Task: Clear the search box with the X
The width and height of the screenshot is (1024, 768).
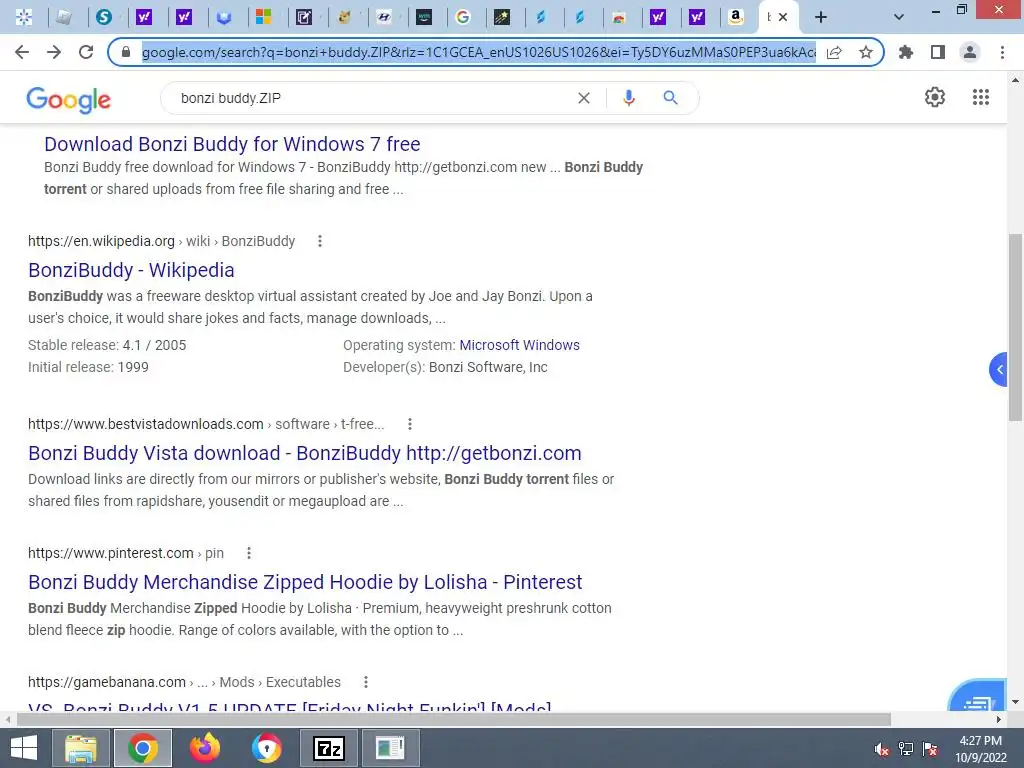Action: click(584, 98)
